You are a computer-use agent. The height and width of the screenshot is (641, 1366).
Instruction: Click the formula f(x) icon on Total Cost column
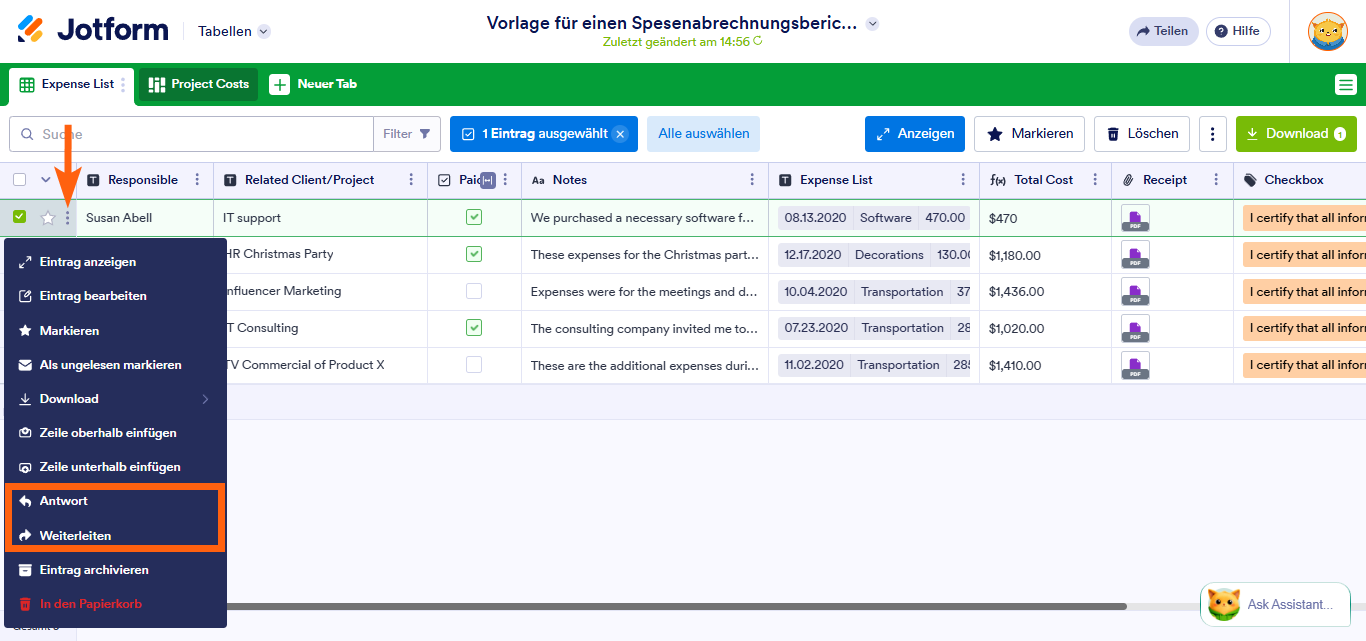(997, 179)
